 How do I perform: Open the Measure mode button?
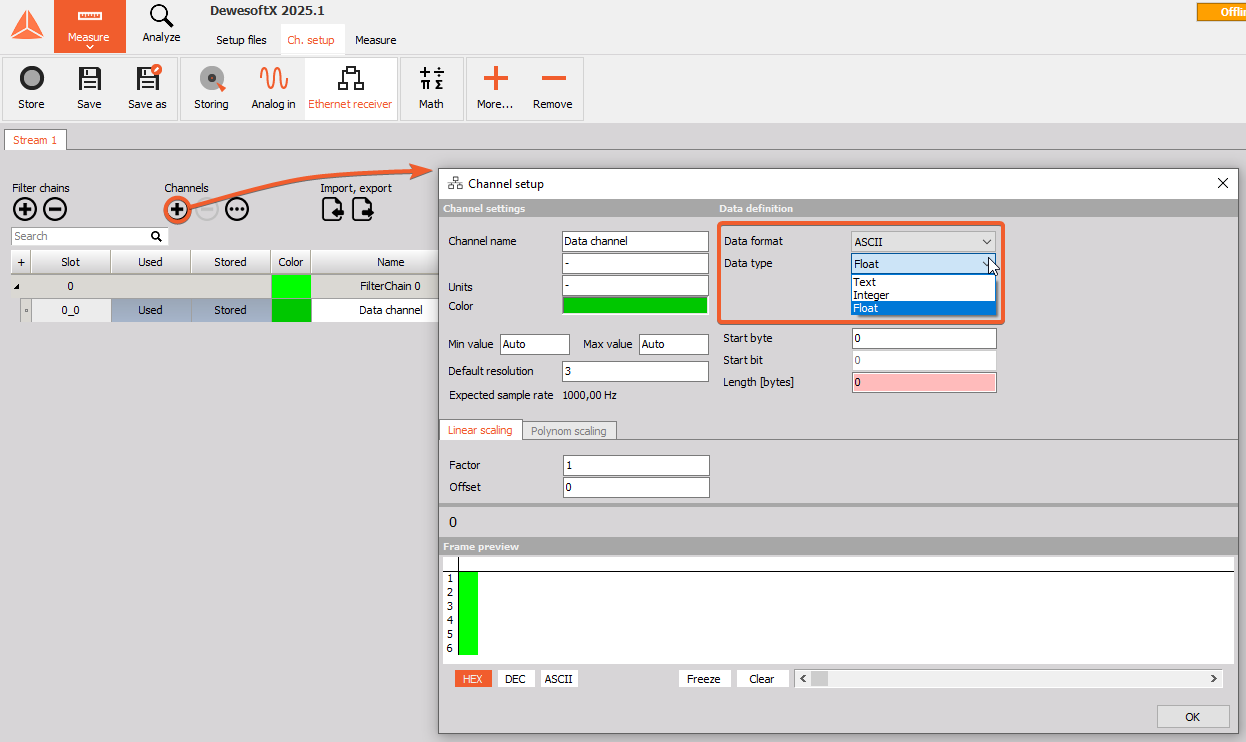pyautogui.click(x=89, y=27)
